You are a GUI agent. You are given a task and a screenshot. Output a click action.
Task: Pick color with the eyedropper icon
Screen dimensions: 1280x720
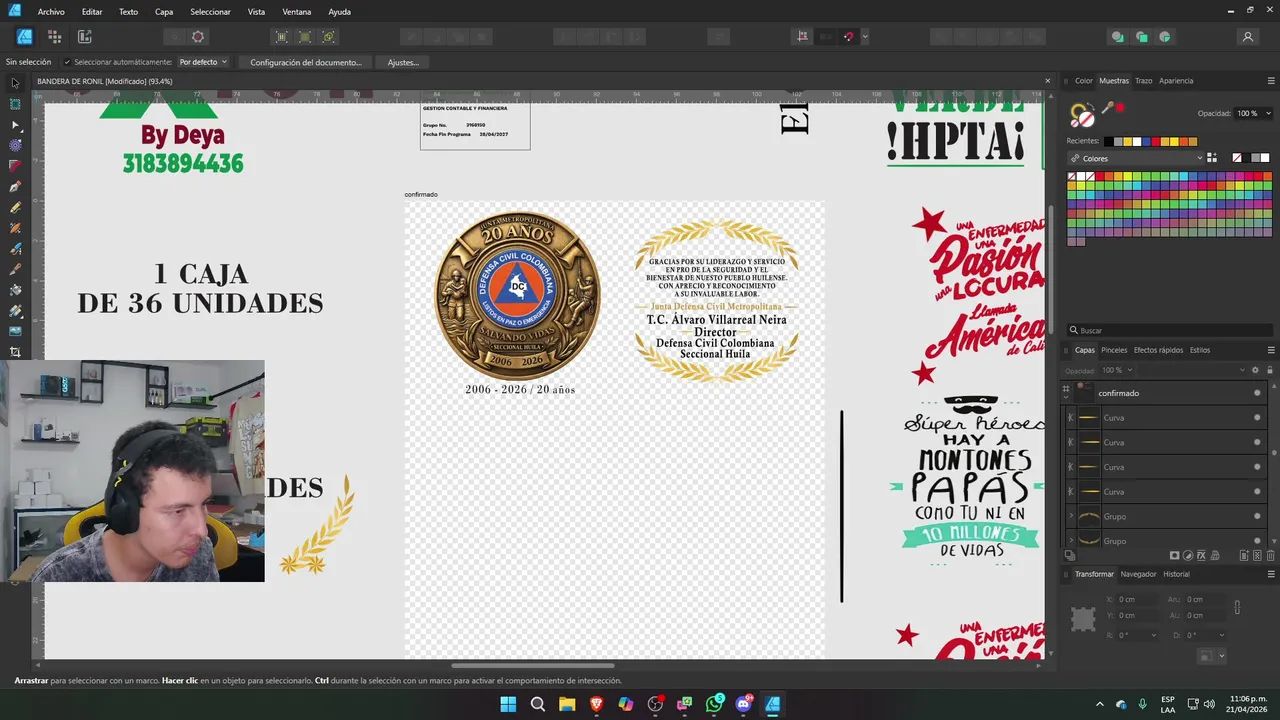click(1108, 108)
